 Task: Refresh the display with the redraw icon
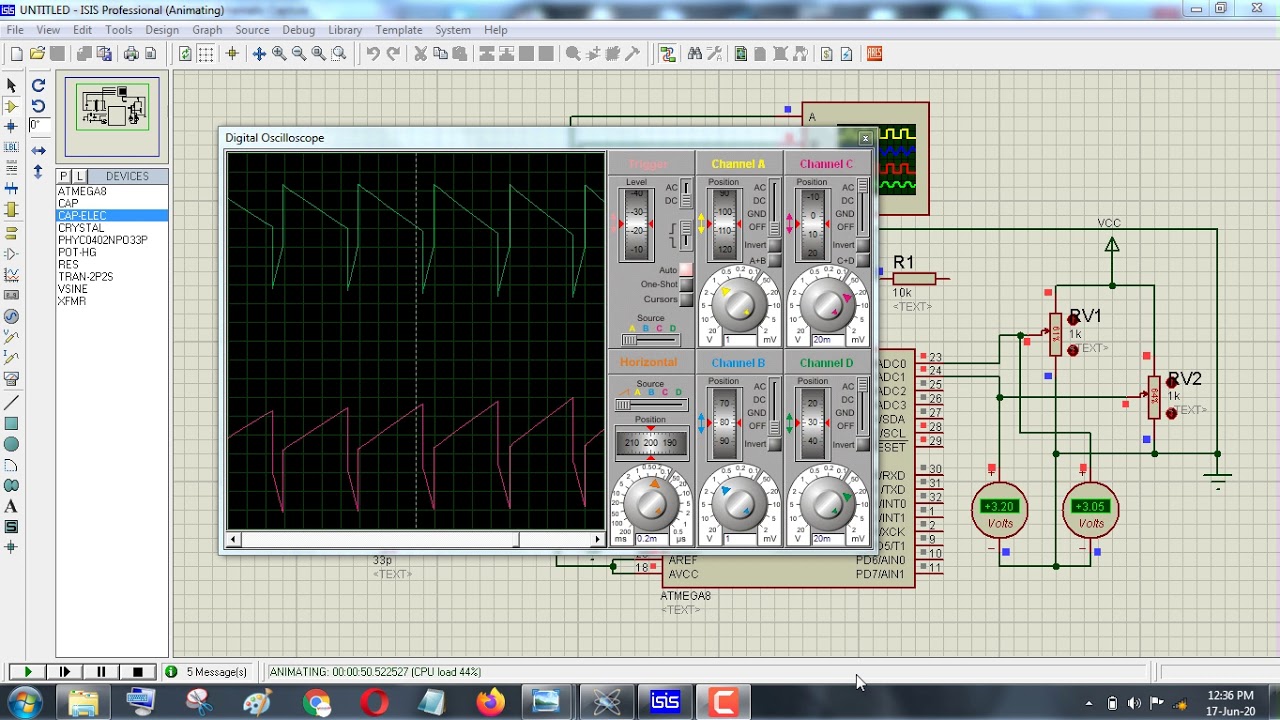pos(185,54)
